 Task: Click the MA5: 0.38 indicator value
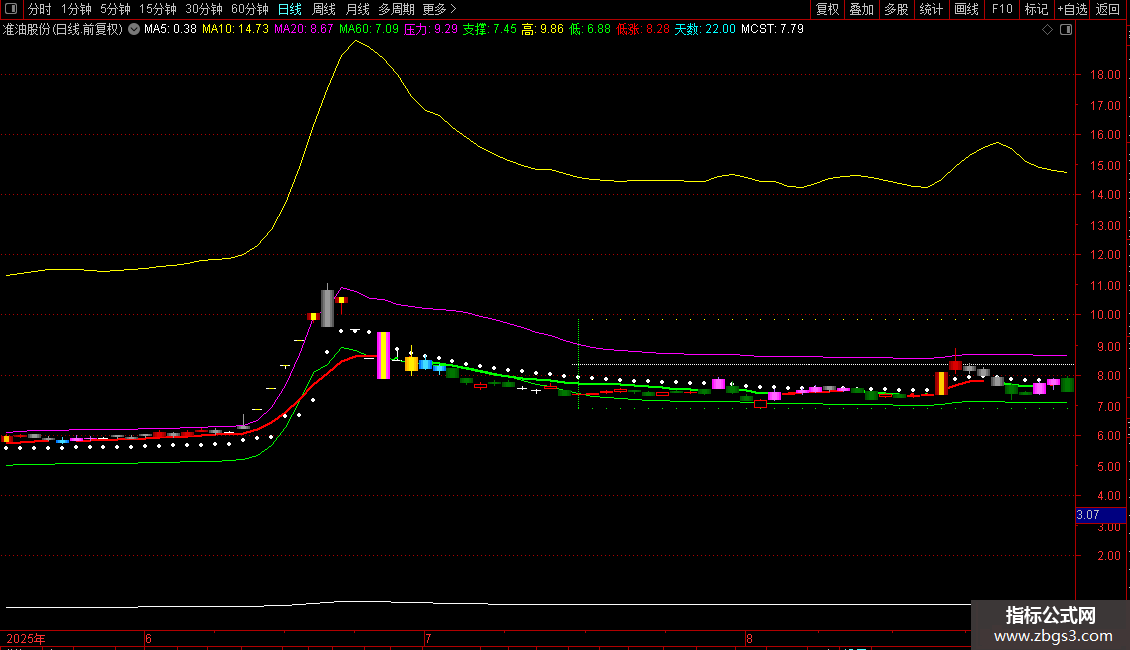[170, 29]
